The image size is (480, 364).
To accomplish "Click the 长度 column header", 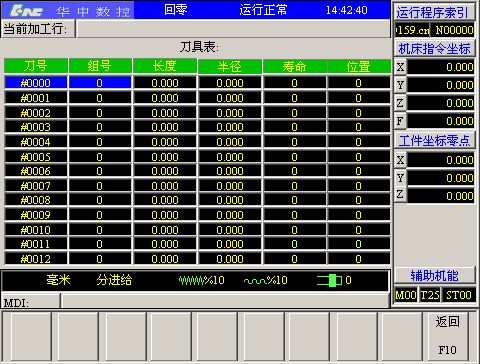I will tap(165, 66).
